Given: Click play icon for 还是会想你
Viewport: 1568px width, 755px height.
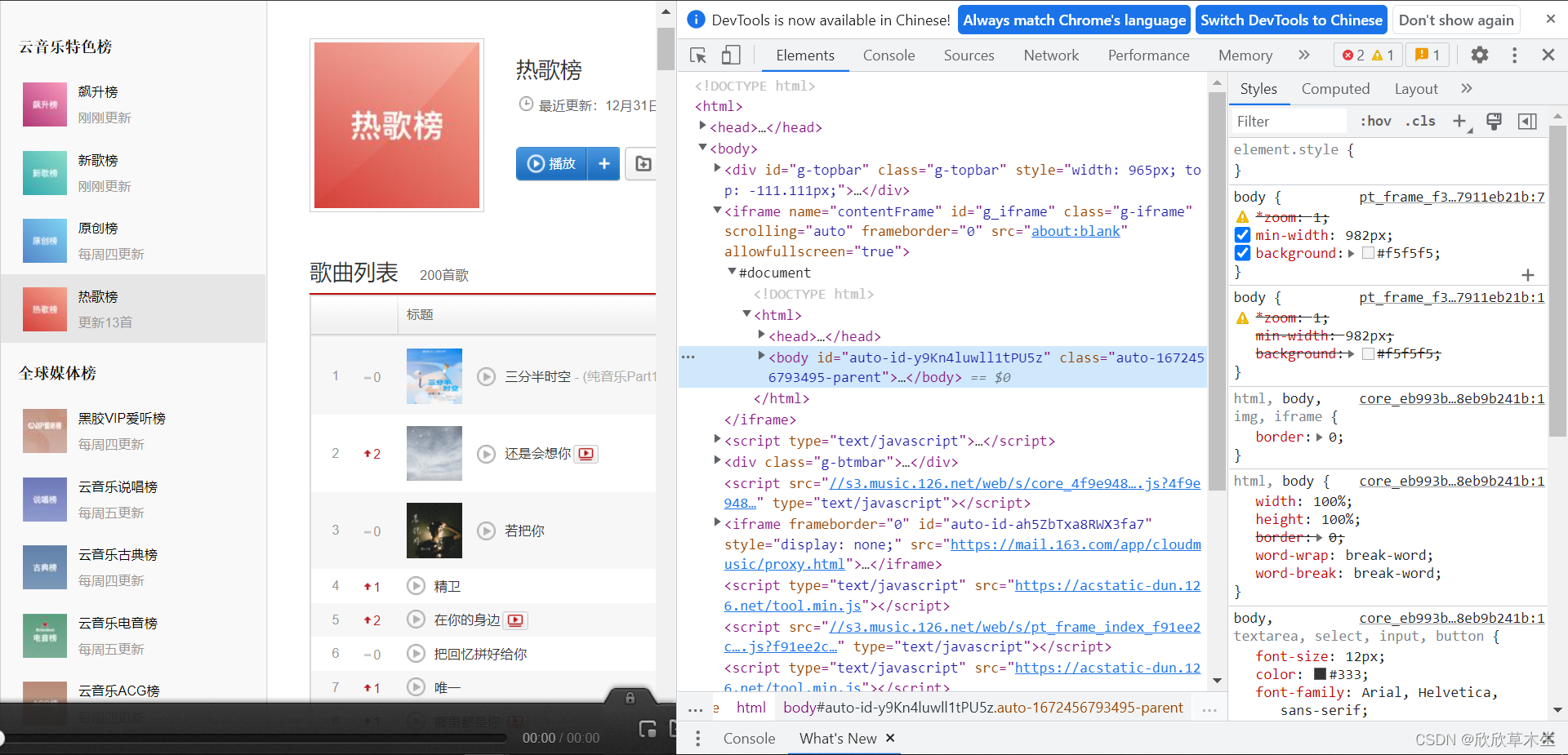Looking at the screenshot, I should (486, 454).
